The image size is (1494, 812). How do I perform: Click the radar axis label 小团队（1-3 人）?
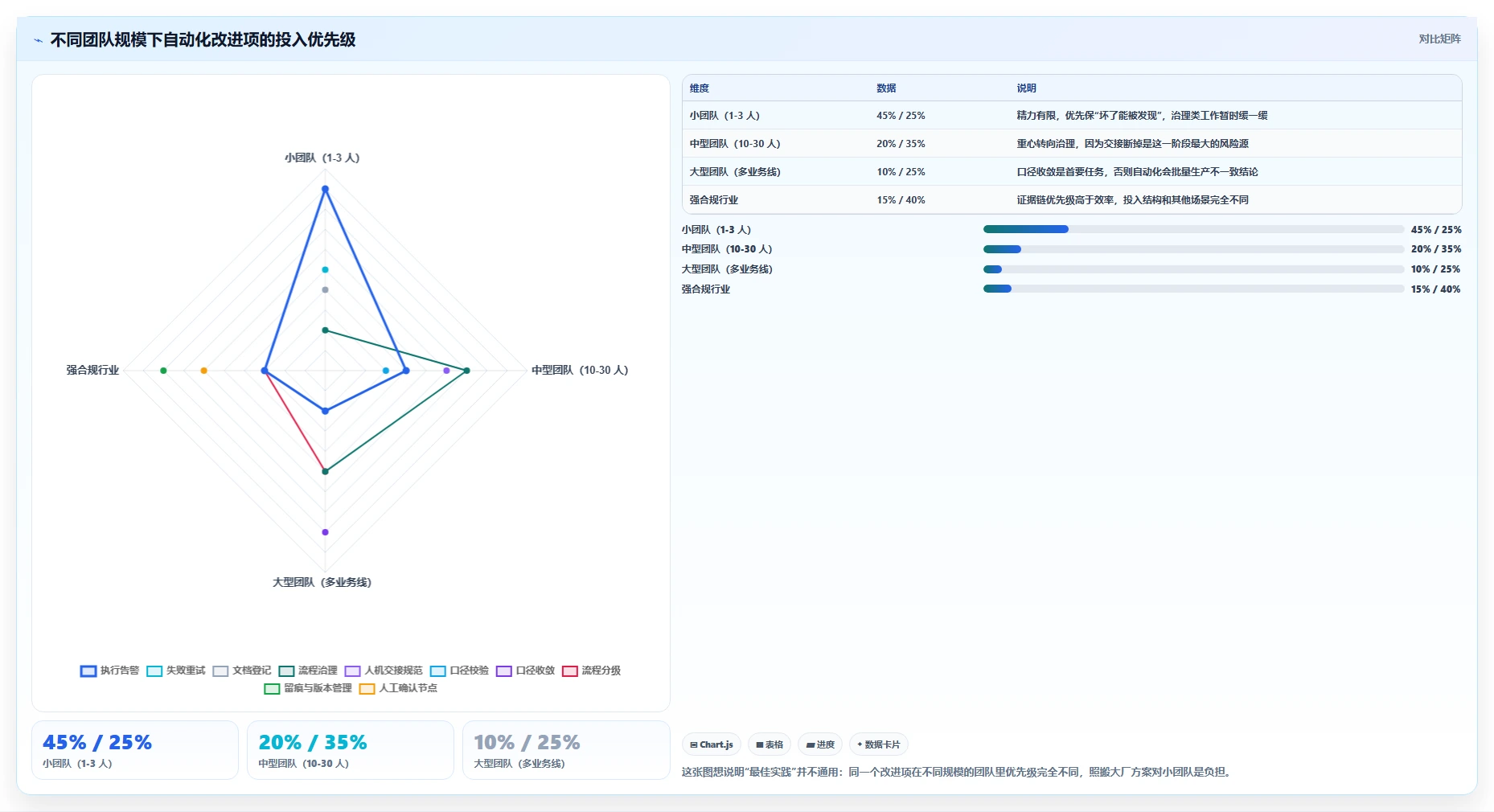[322, 158]
